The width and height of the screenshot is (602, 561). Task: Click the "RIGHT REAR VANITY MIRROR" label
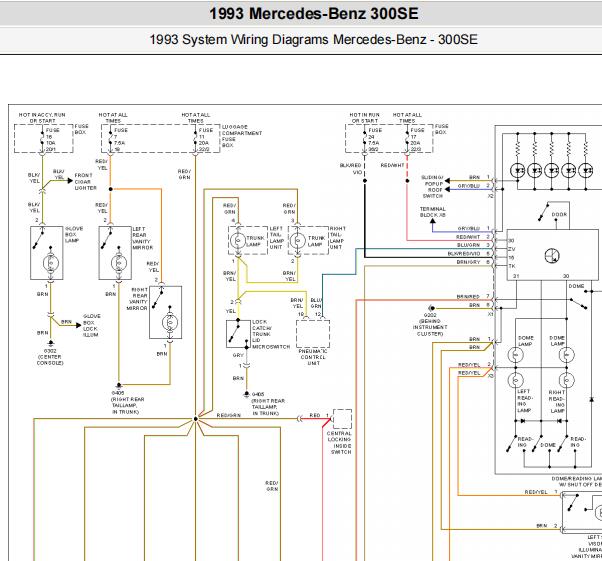pos(138,299)
